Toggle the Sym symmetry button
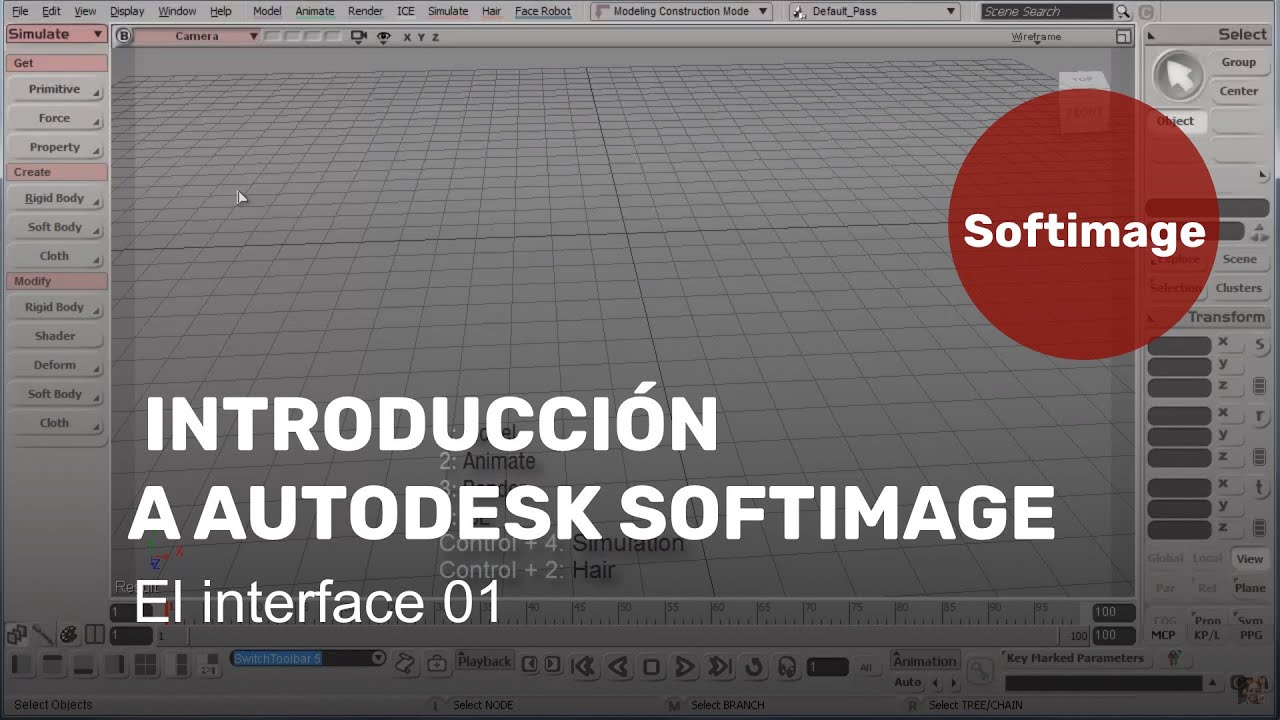 (x=1250, y=621)
